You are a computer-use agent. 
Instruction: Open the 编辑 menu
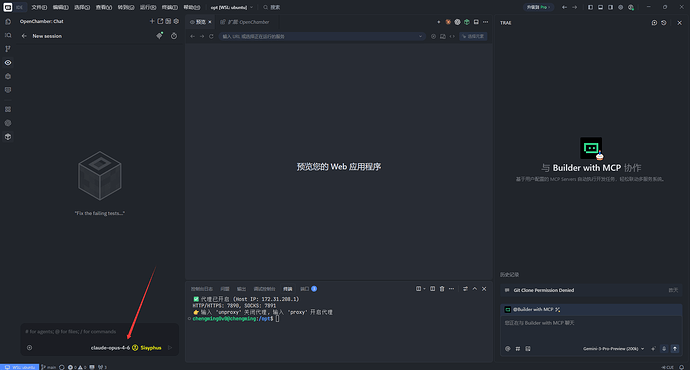[x=61, y=7]
